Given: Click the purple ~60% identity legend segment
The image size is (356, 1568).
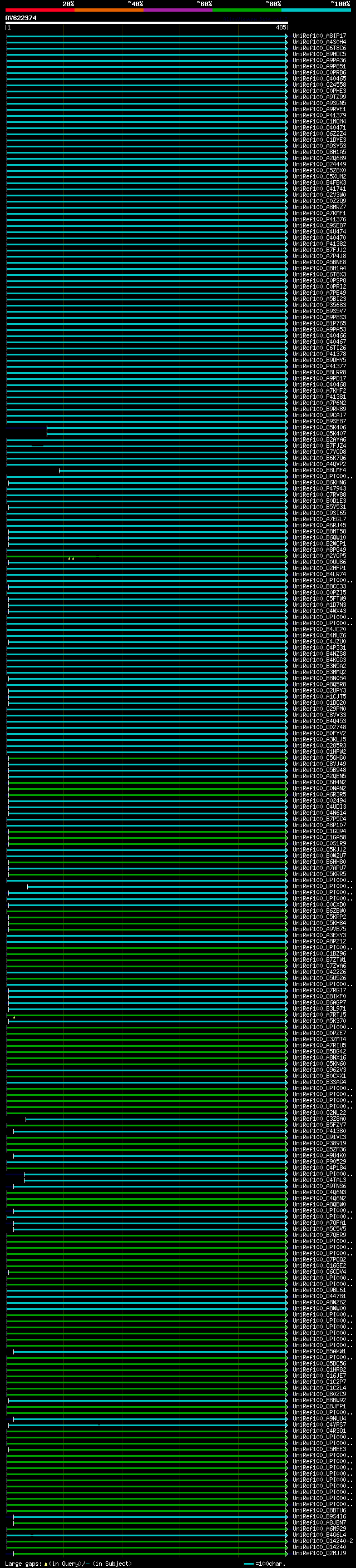Looking at the screenshot, I should tap(177, 10).
